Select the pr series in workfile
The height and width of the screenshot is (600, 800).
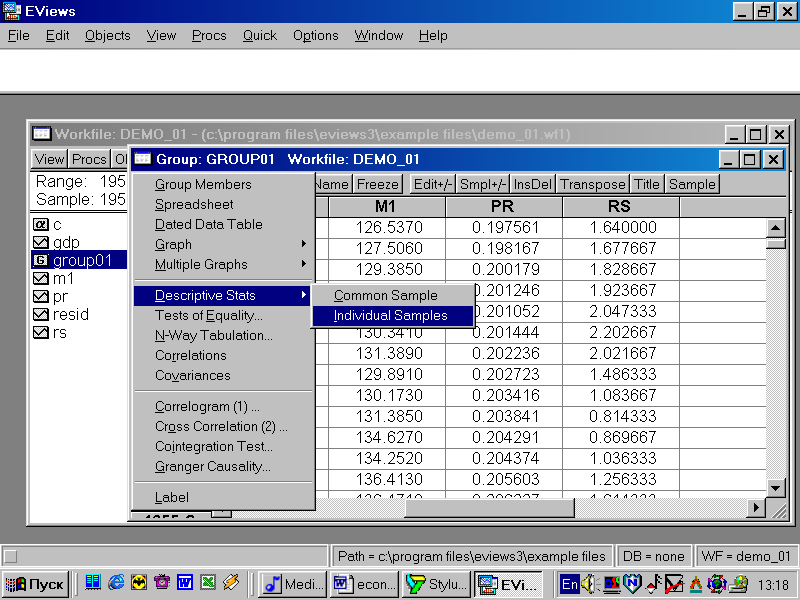tap(50, 296)
